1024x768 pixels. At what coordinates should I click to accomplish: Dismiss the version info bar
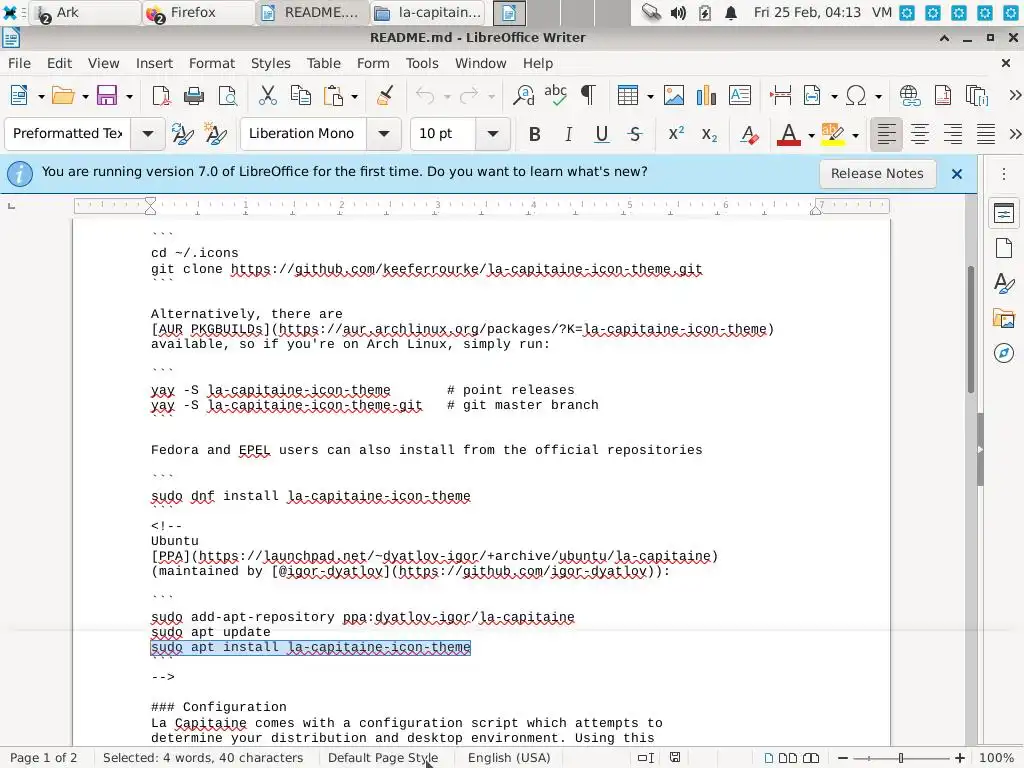tap(957, 174)
